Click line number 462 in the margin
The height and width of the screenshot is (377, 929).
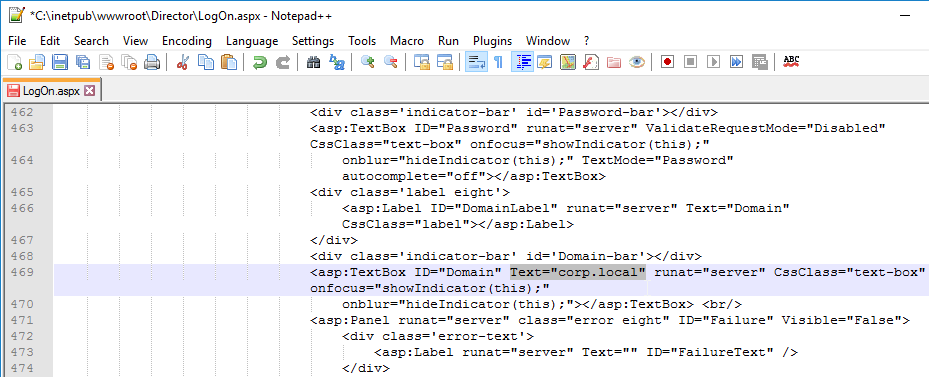coord(24,113)
